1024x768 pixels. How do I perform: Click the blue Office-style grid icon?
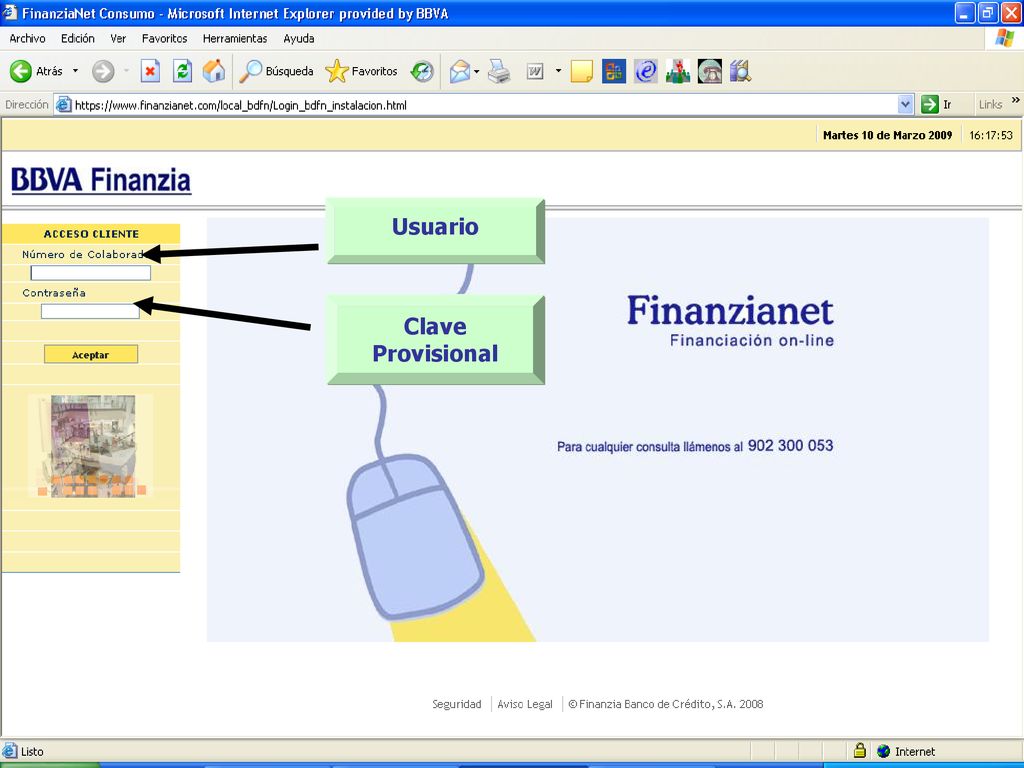[x=613, y=71]
